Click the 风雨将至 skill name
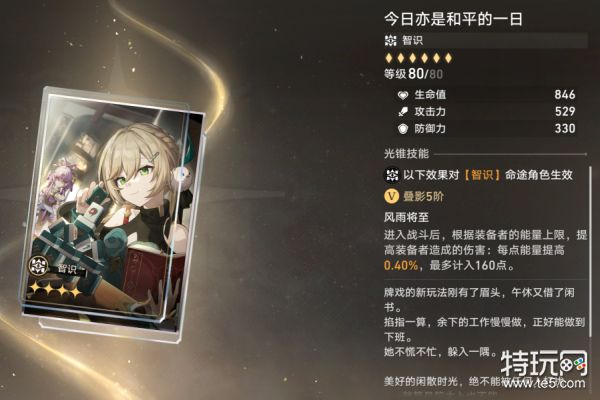 click(x=406, y=217)
